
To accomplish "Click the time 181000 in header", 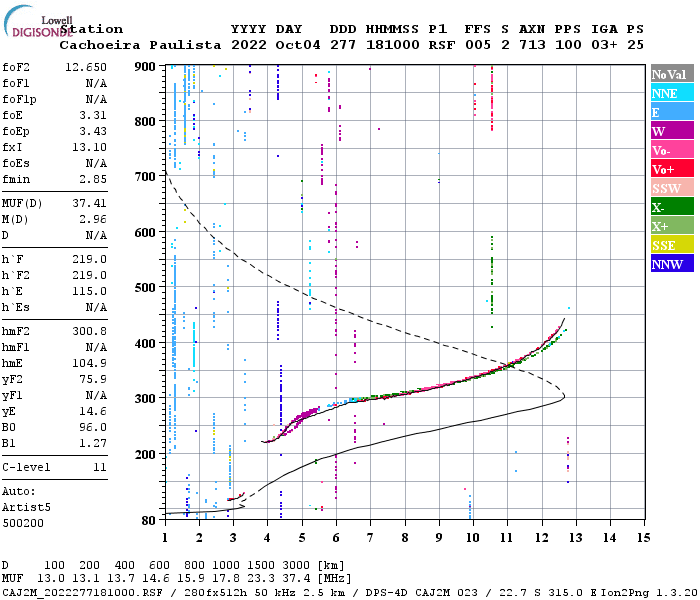I will tap(392, 45).
